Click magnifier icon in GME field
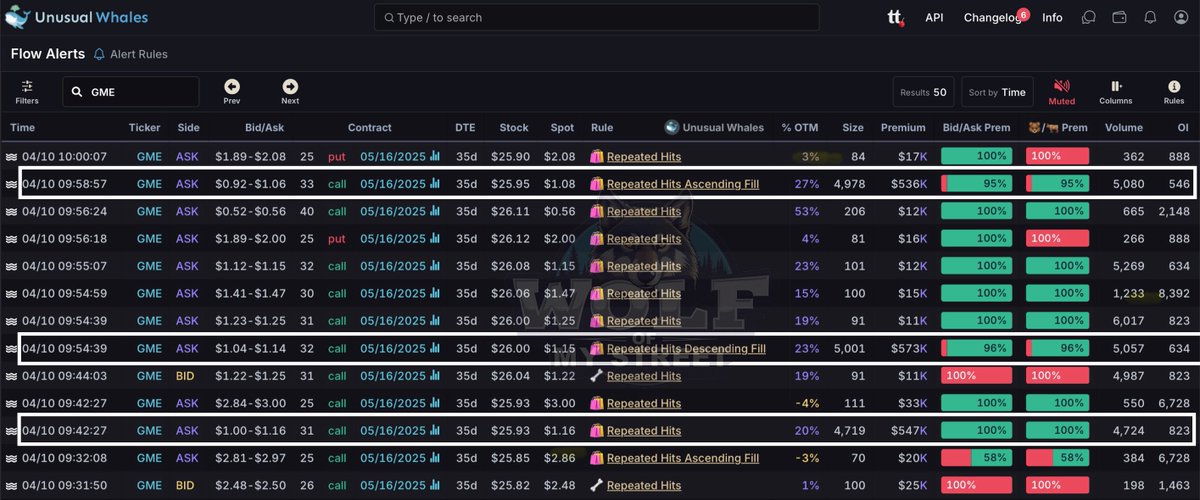 pos(76,92)
